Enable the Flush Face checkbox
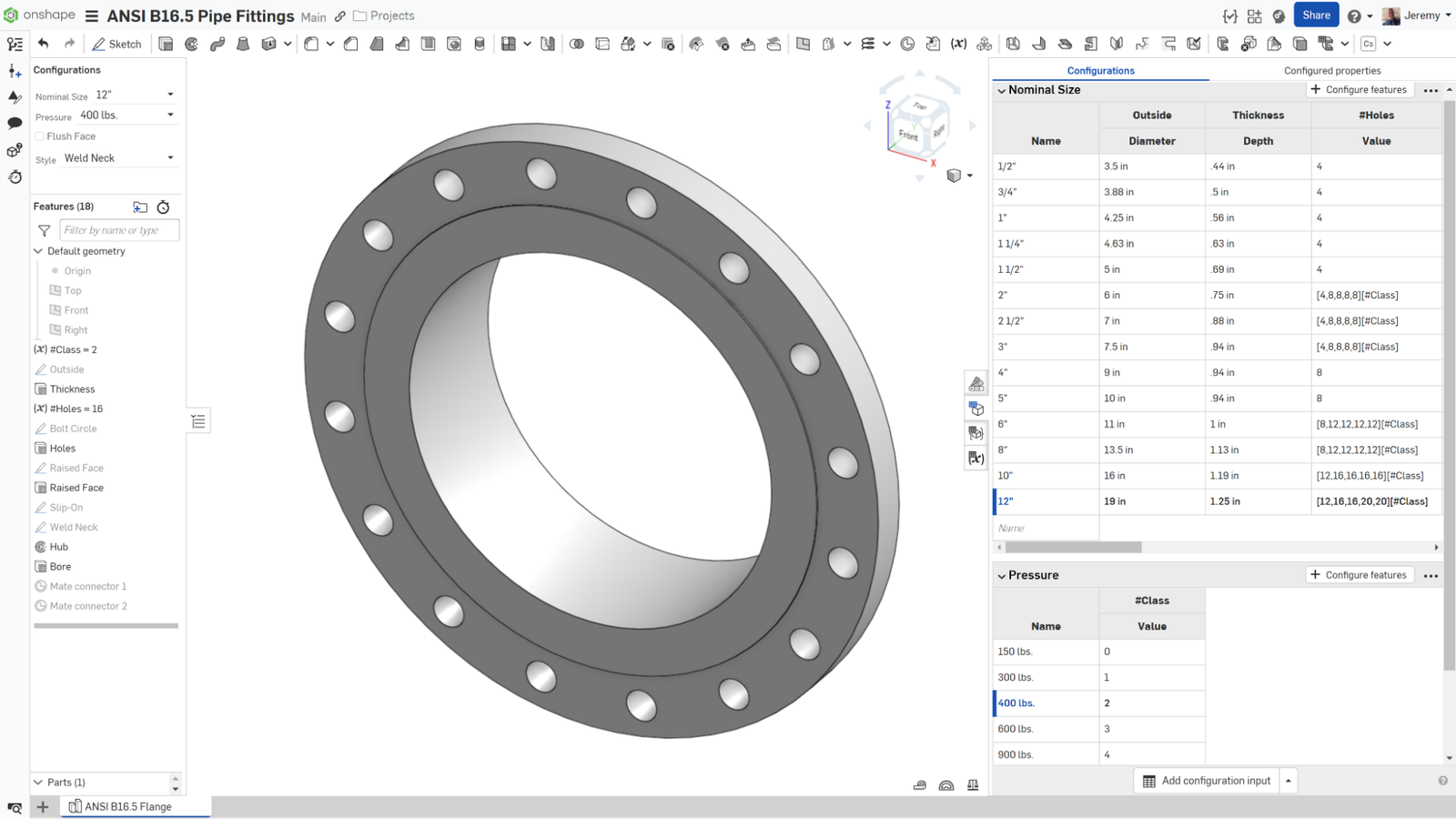1456x819 pixels. 40,136
